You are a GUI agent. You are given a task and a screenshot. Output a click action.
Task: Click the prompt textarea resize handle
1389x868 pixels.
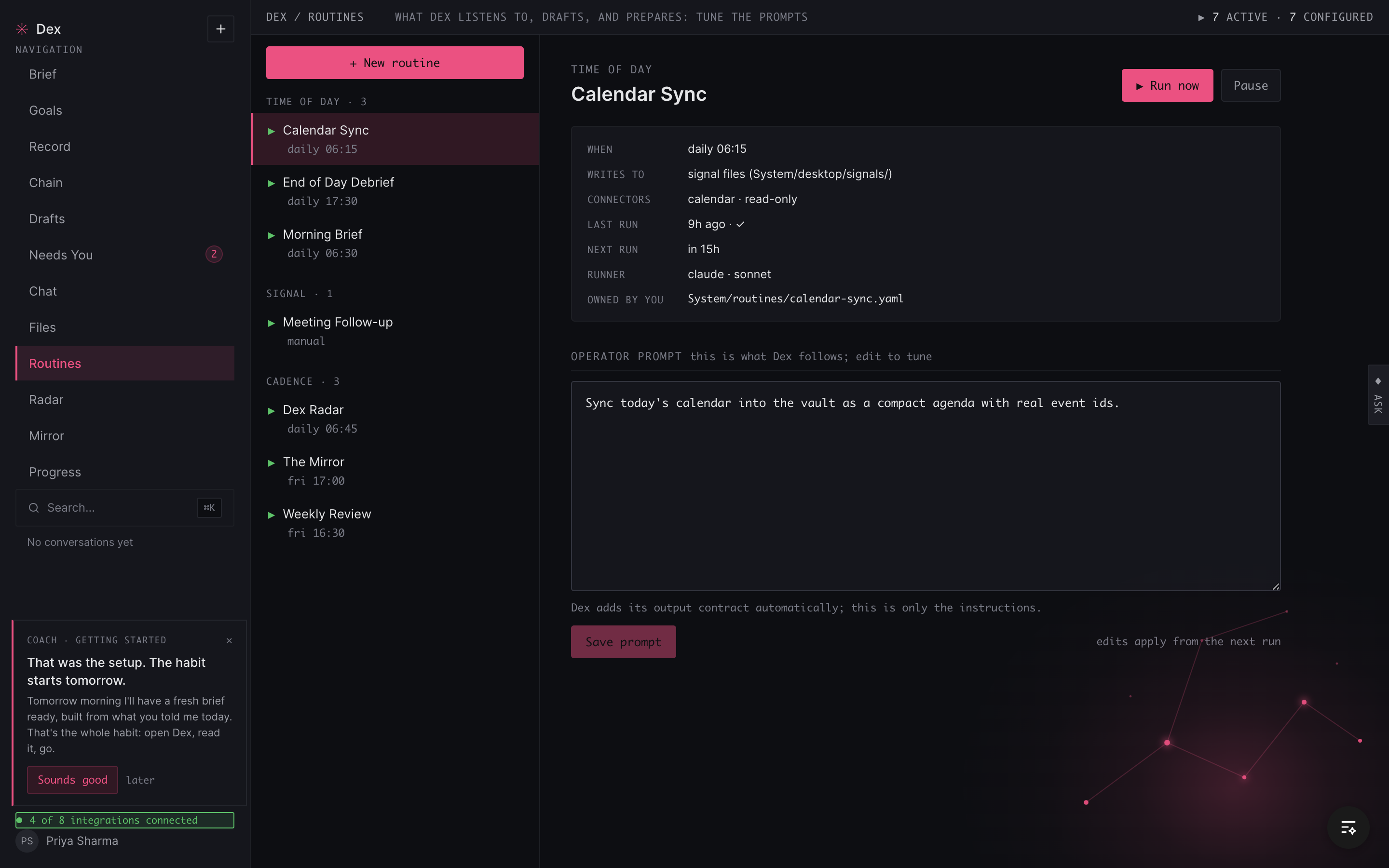1275,586
